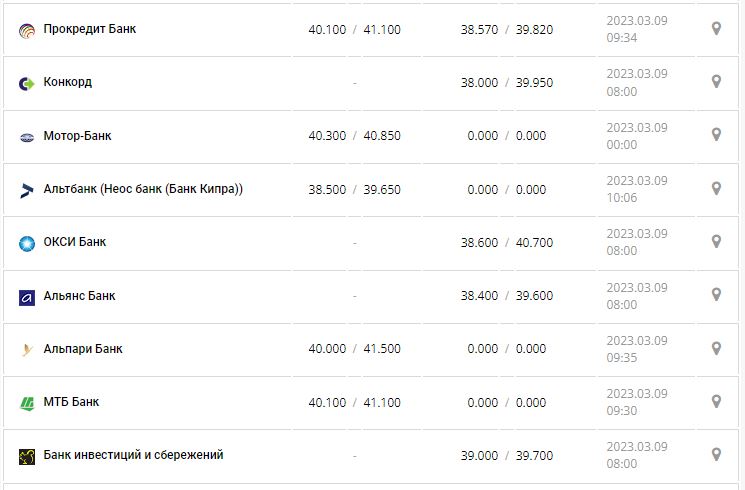
Task: Click the Прокредит Банк logo icon
Action: point(27,30)
